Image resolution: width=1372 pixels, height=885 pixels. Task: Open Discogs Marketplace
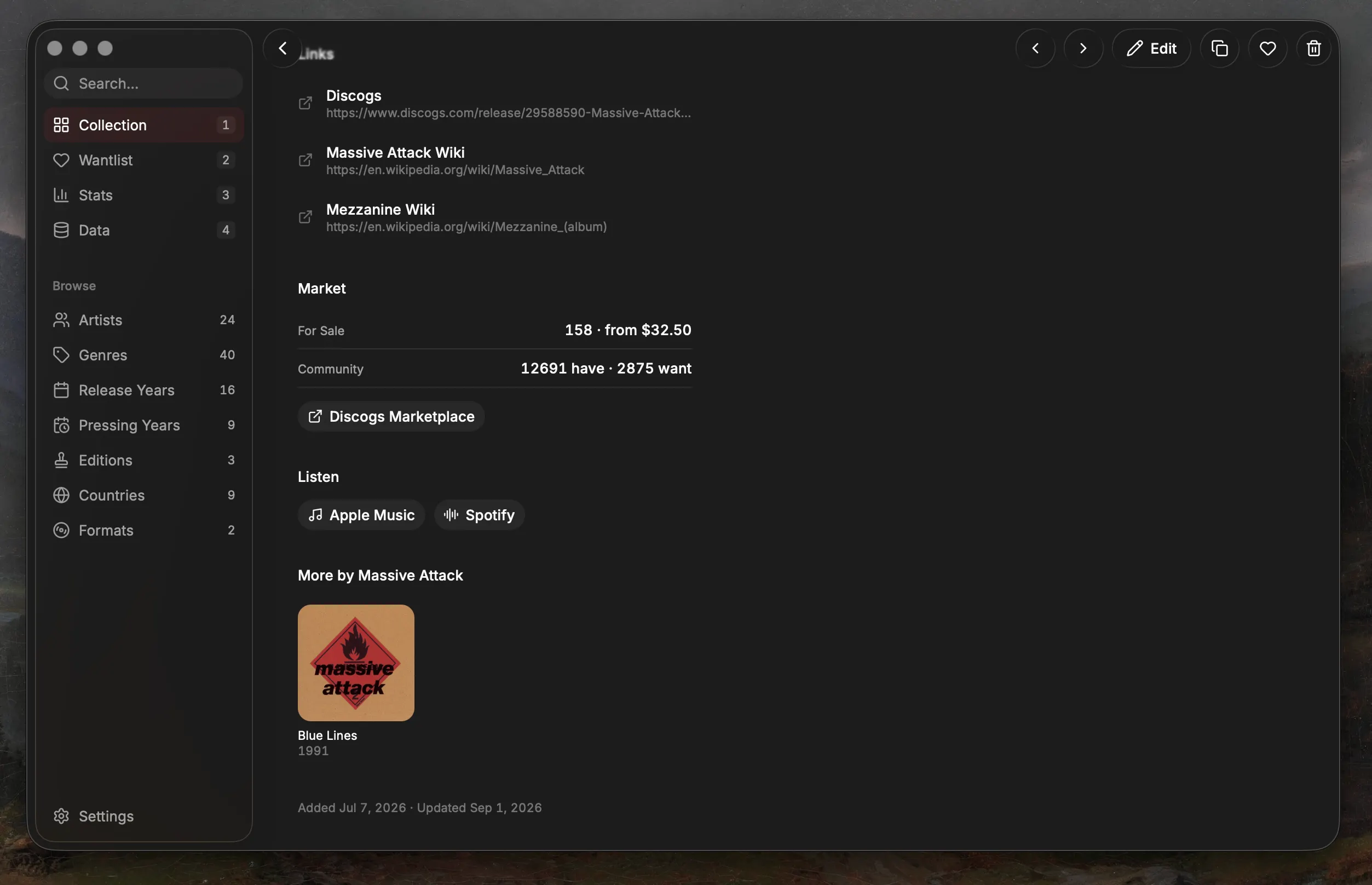[x=391, y=416]
